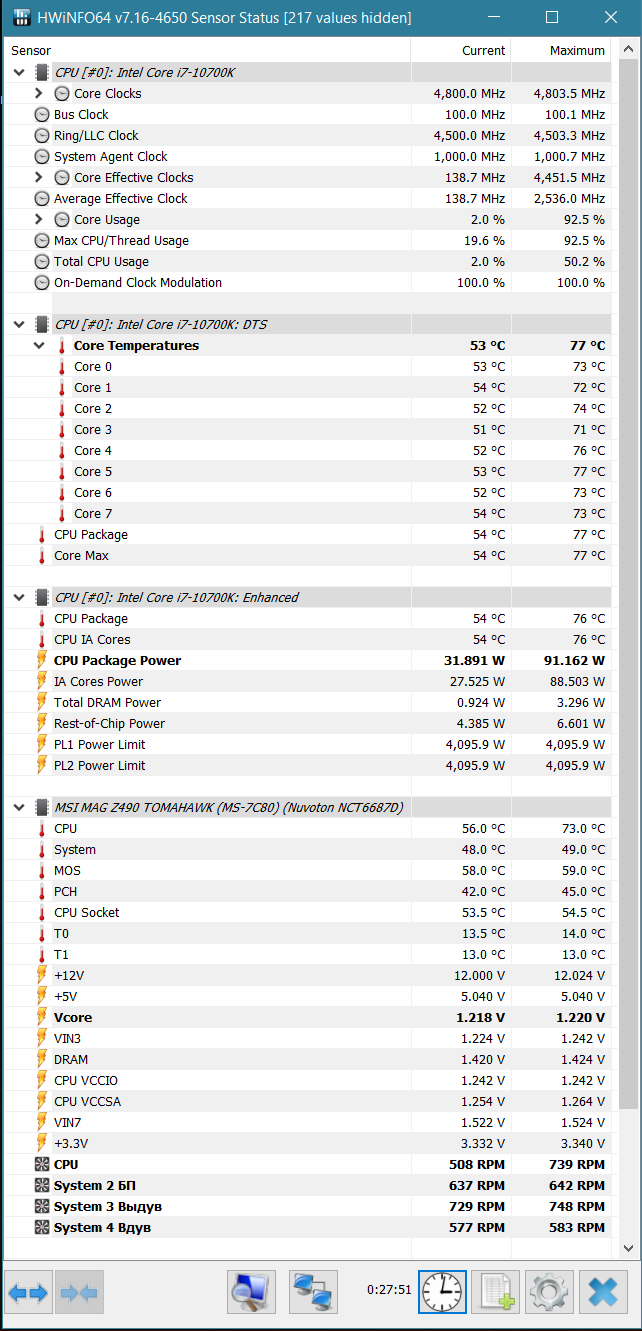Select the CPU Package Power row
Viewport: 642px width, 1331px height.
[308, 660]
